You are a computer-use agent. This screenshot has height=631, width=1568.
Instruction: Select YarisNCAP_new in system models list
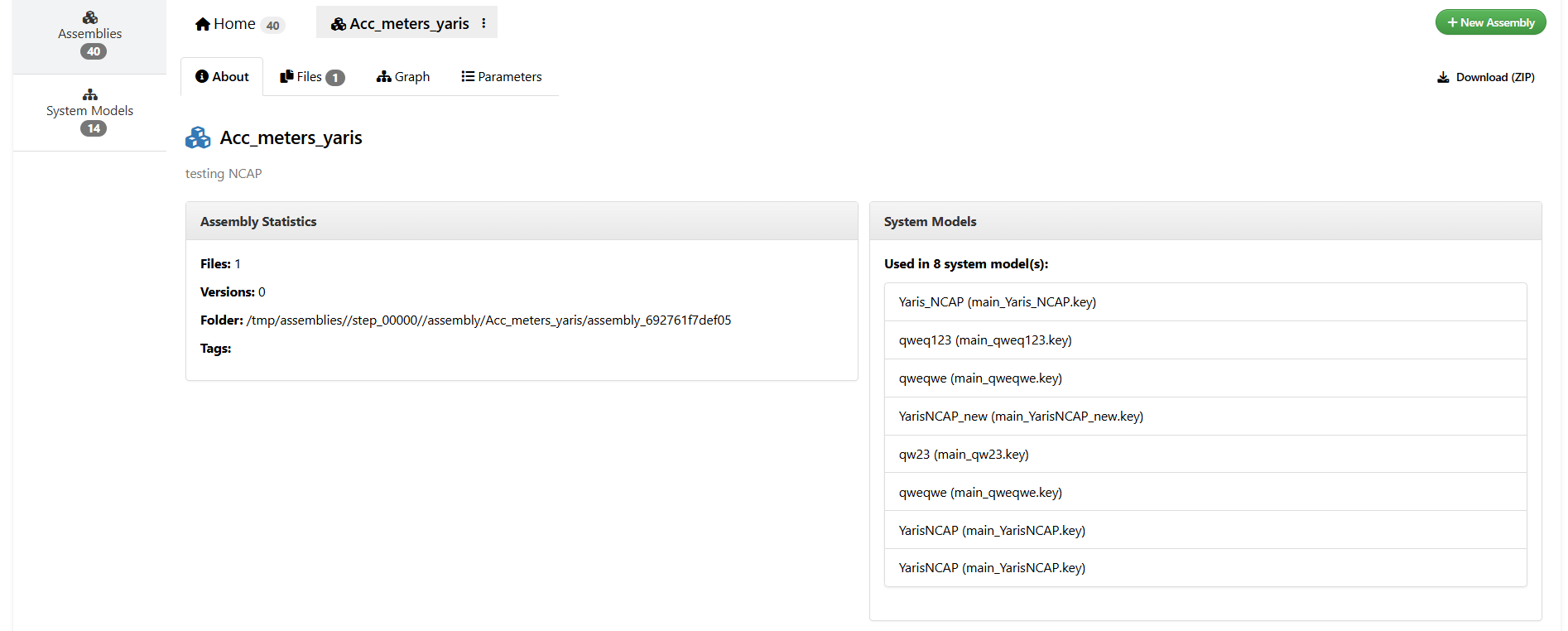click(x=1020, y=417)
